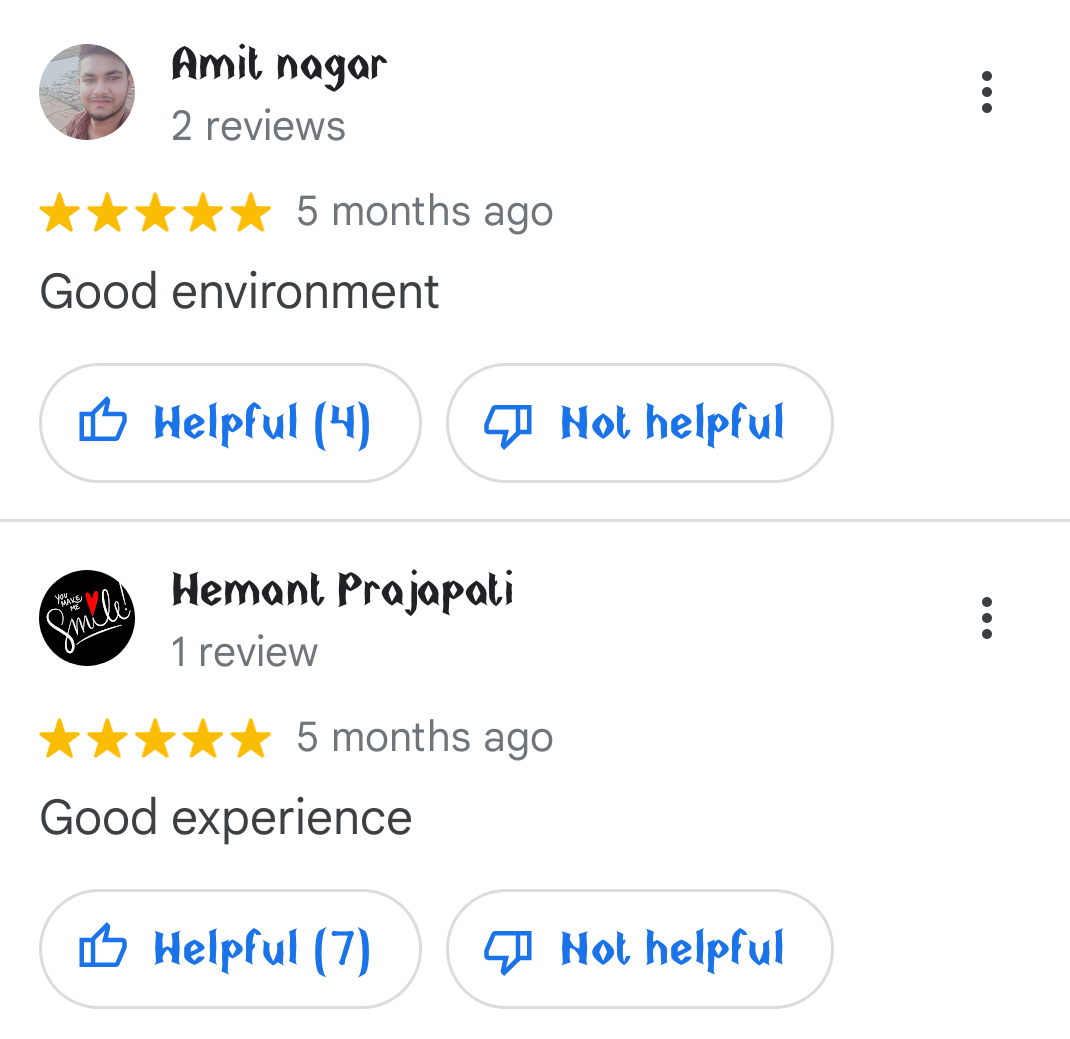View Hemant Prajapati's 1 review
Viewport: 1070px width, 1039px height.
tap(244, 652)
